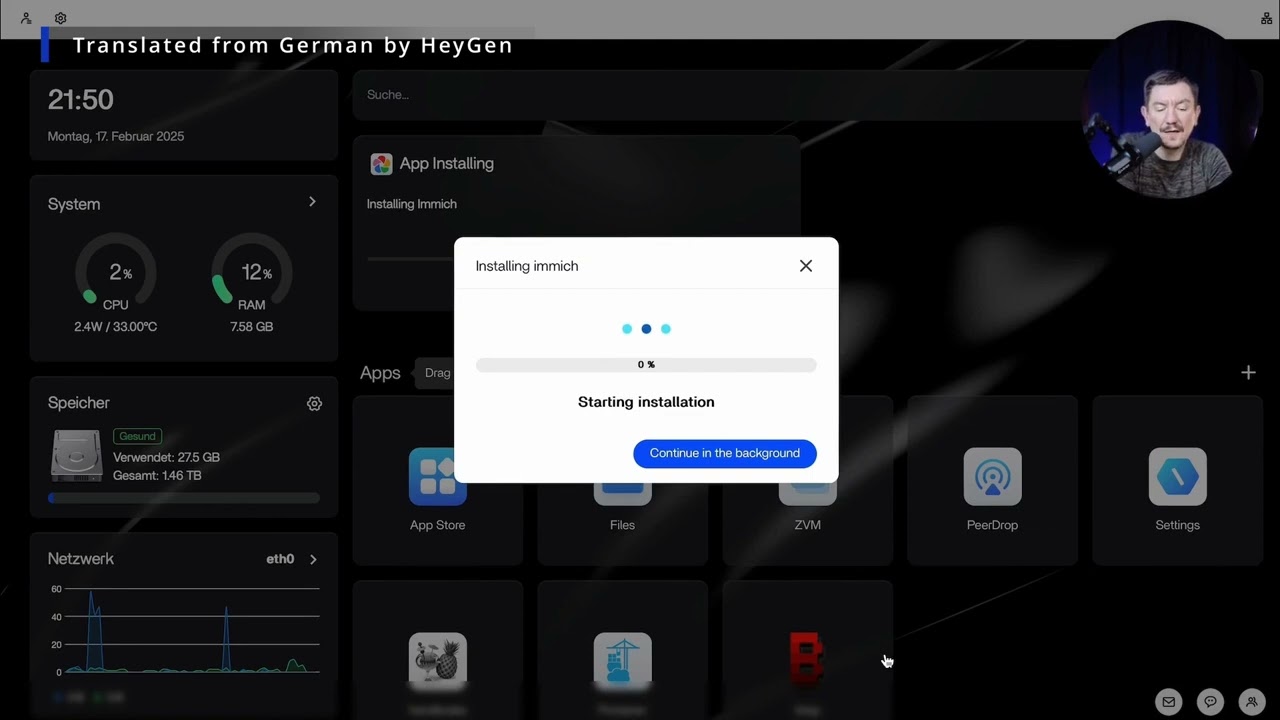The width and height of the screenshot is (1280, 720).
Task: Click the network traffic graph
Action: pyautogui.click(x=184, y=630)
